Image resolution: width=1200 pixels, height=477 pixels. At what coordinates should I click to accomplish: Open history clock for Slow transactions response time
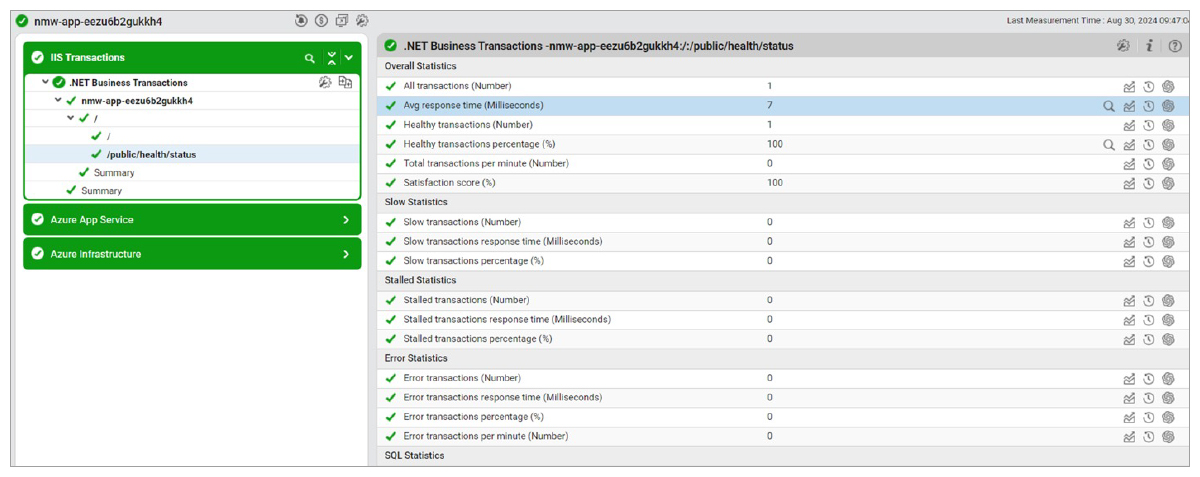point(1149,242)
